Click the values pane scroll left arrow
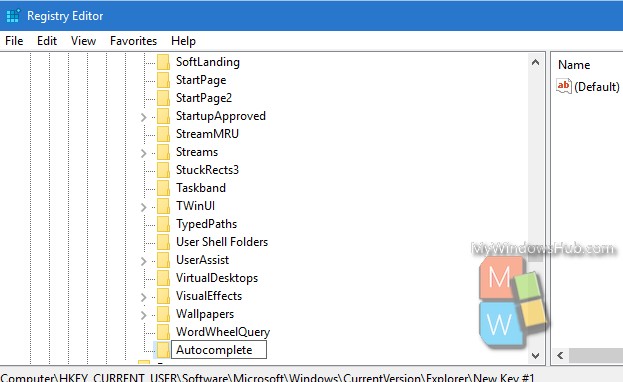The width and height of the screenshot is (623, 382). [560, 355]
